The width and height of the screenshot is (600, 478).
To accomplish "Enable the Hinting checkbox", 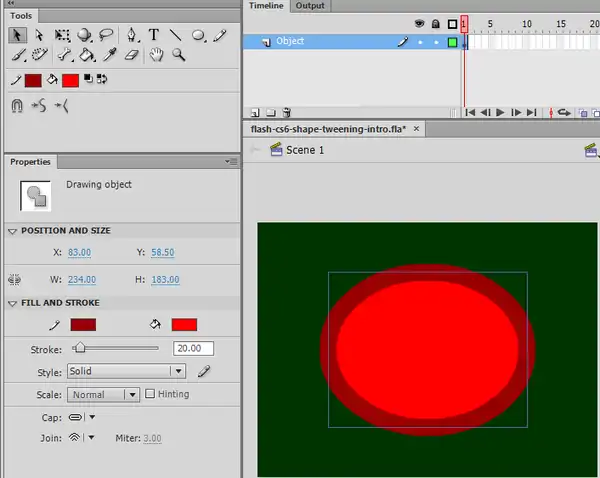I will (x=150, y=394).
